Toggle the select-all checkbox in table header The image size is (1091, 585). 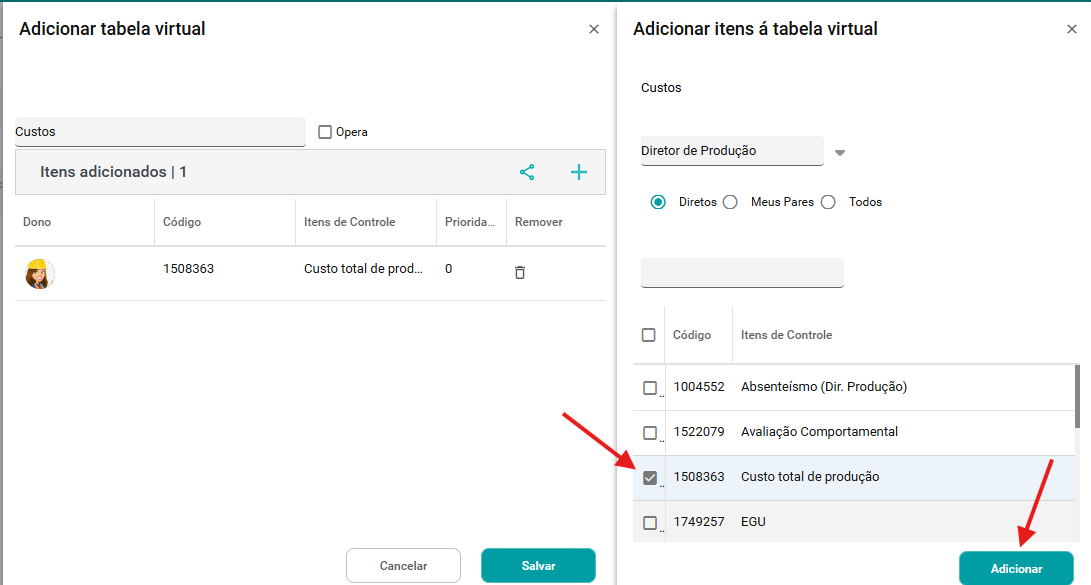click(649, 335)
